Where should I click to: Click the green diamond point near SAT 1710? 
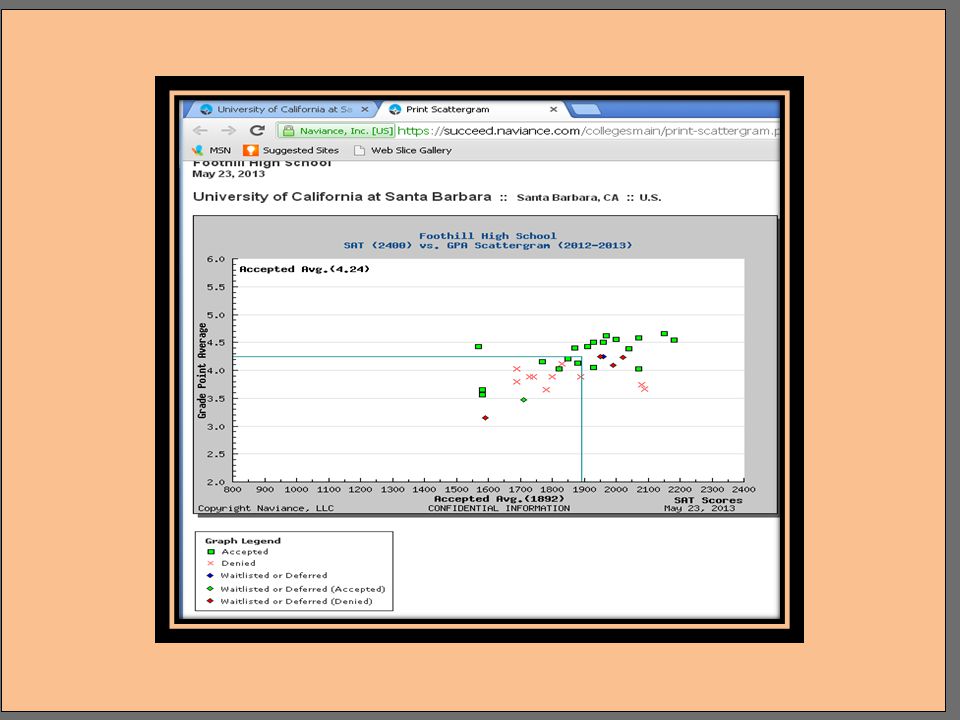523,400
